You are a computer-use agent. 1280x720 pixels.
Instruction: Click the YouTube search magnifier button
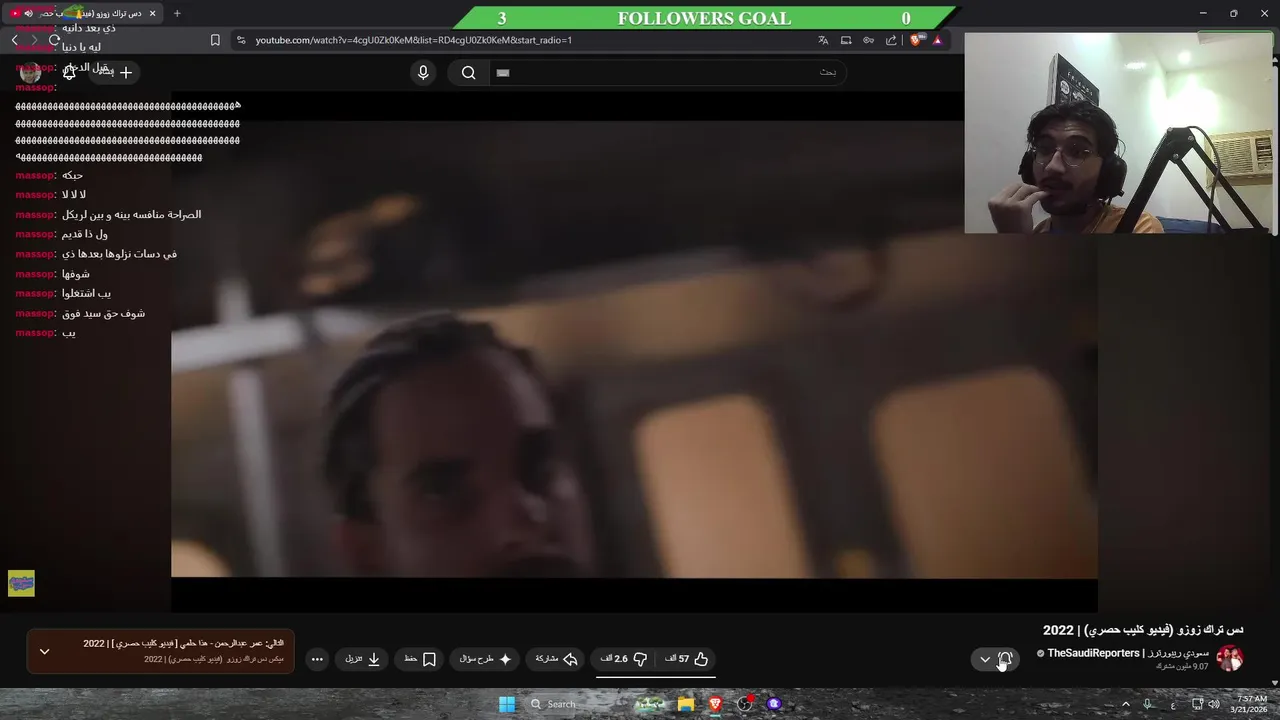(x=468, y=72)
